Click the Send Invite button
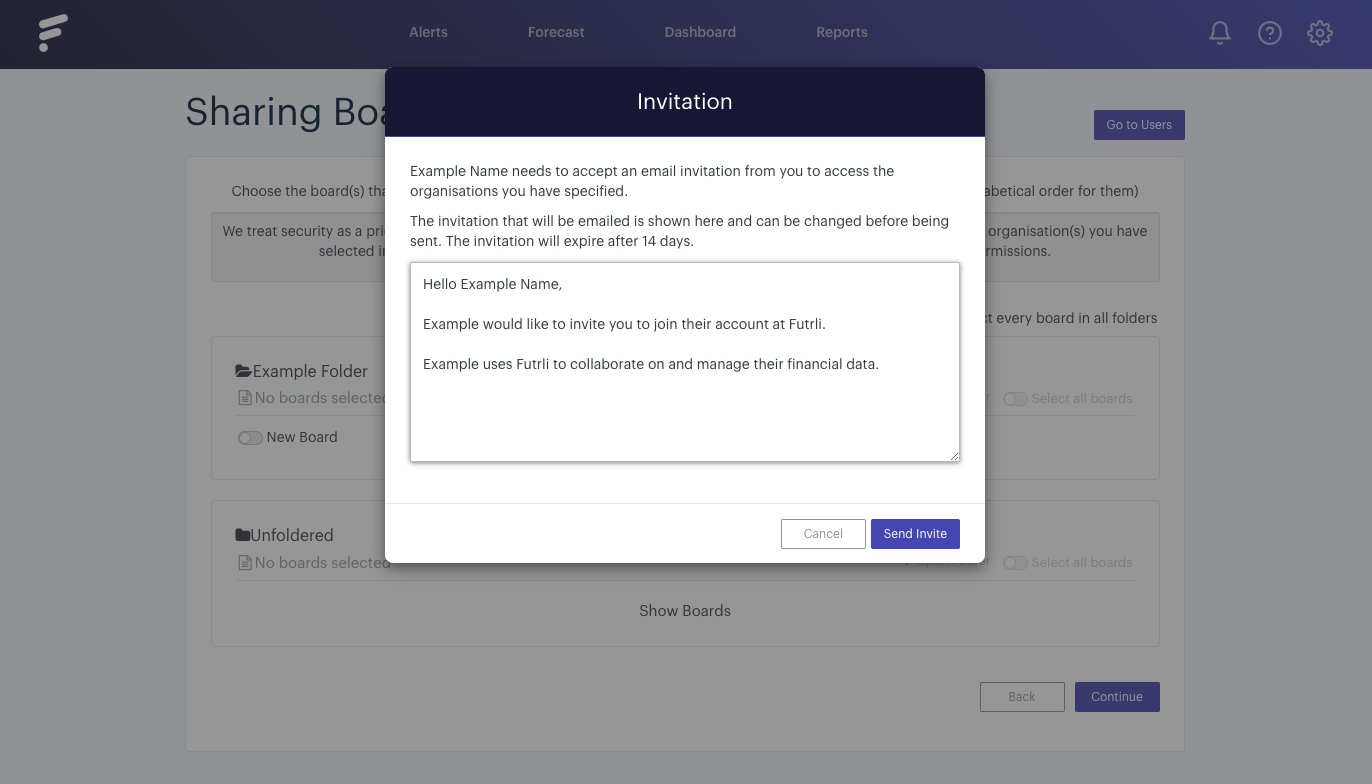Image resolution: width=1372 pixels, height=784 pixels. coord(915,534)
